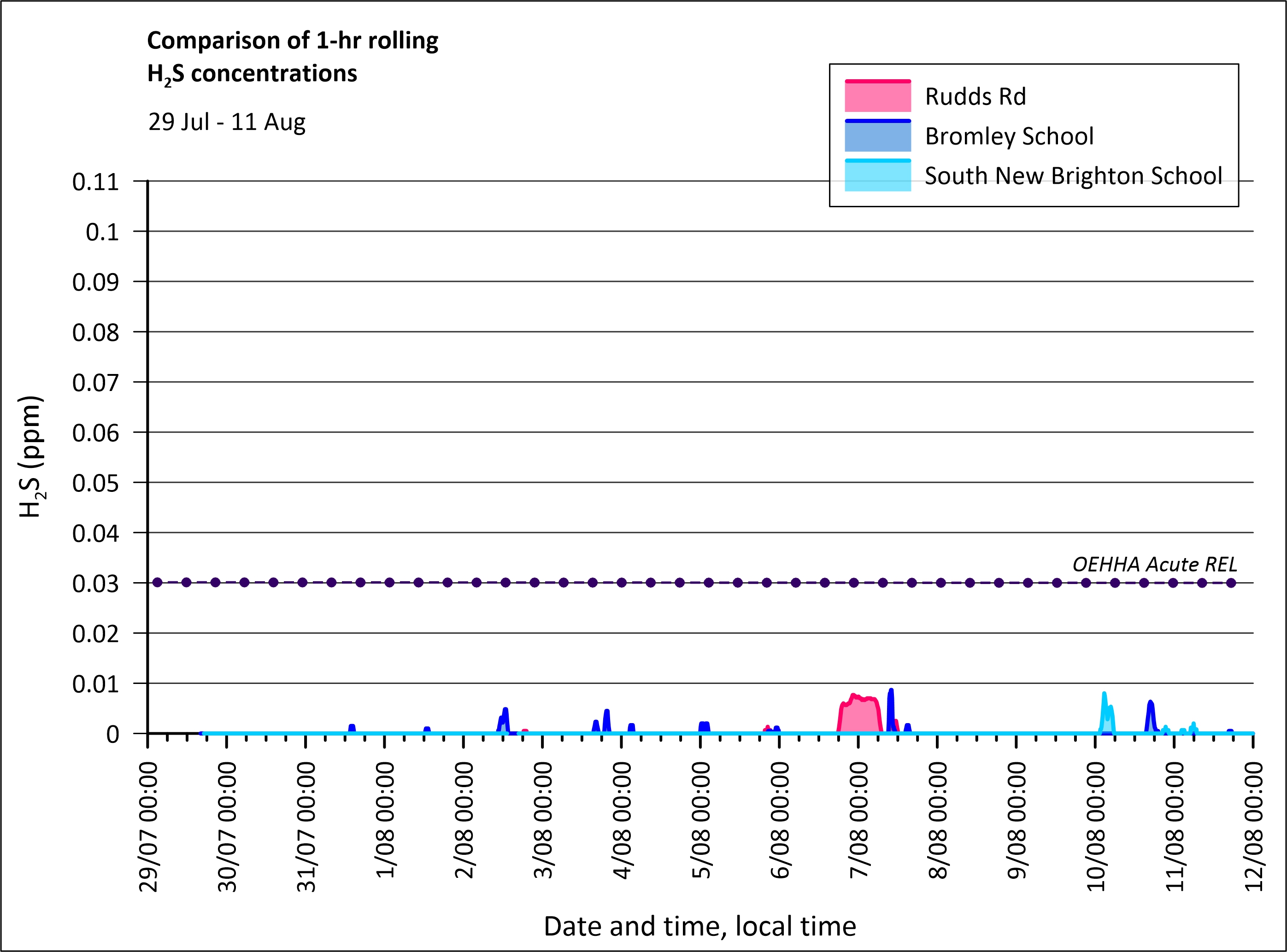Screen dimensions: 1287x952
Task: Click the 0.11 y-axis tick label
Action: pos(95,181)
